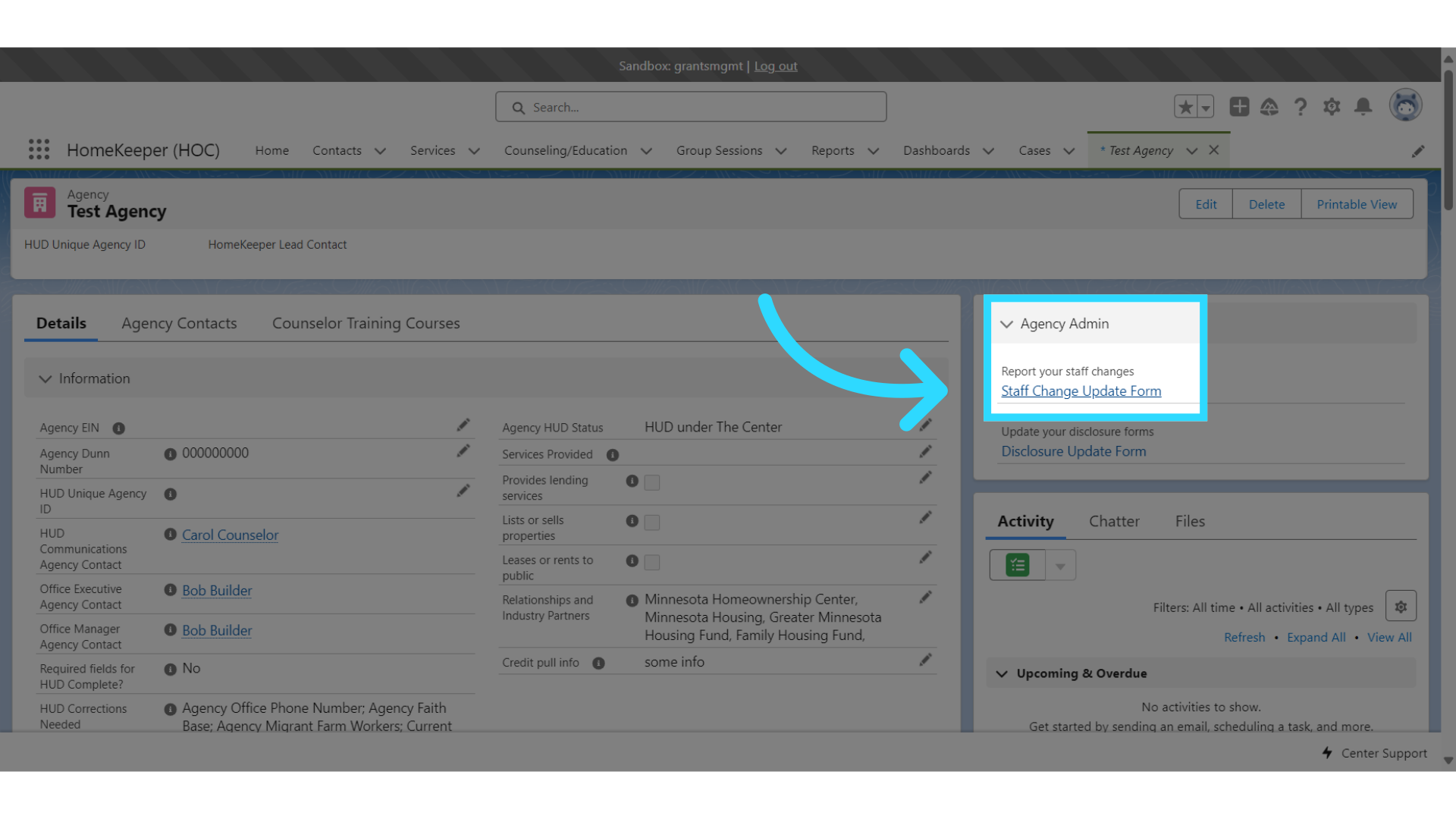Viewport: 1456px width, 819px height.
Task: Open activity timeline settings gear
Action: point(1400,607)
